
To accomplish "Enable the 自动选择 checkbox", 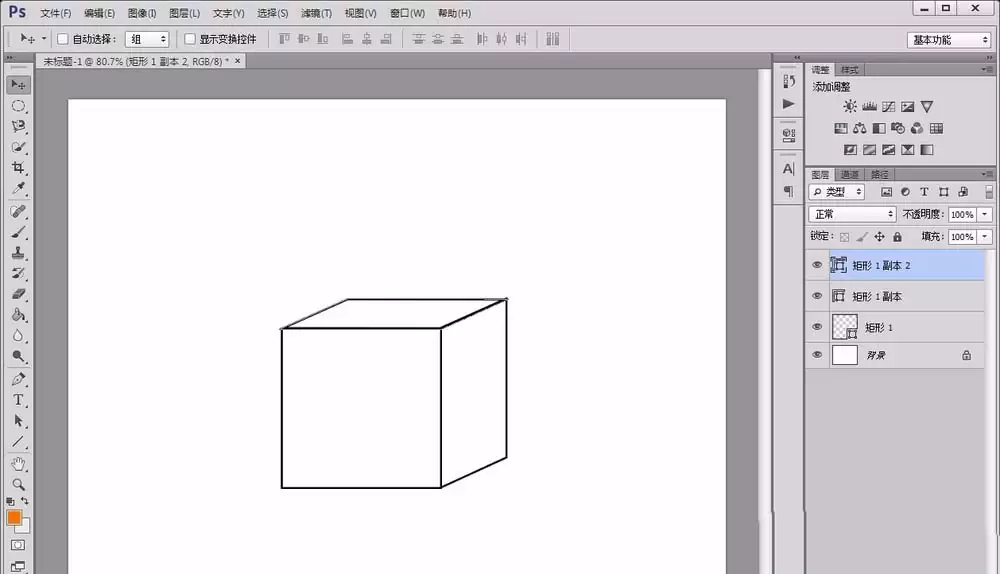I will [62, 39].
